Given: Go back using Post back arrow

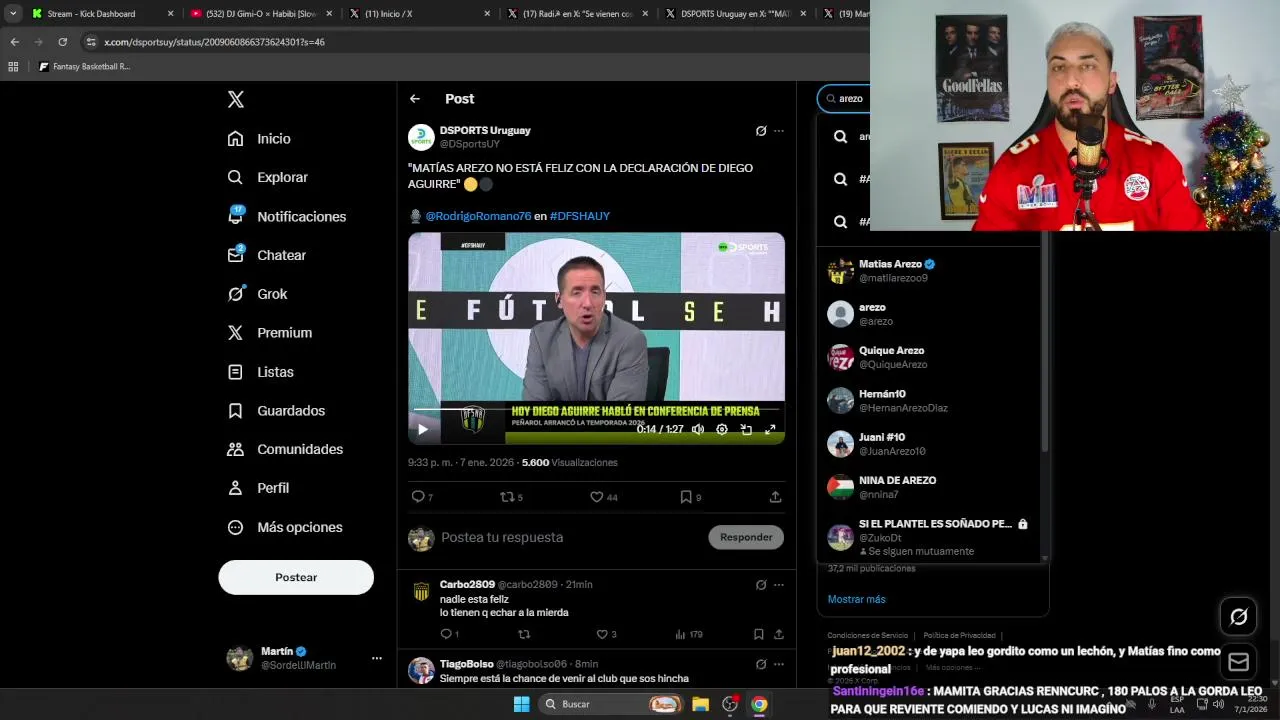Looking at the screenshot, I should (415, 99).
